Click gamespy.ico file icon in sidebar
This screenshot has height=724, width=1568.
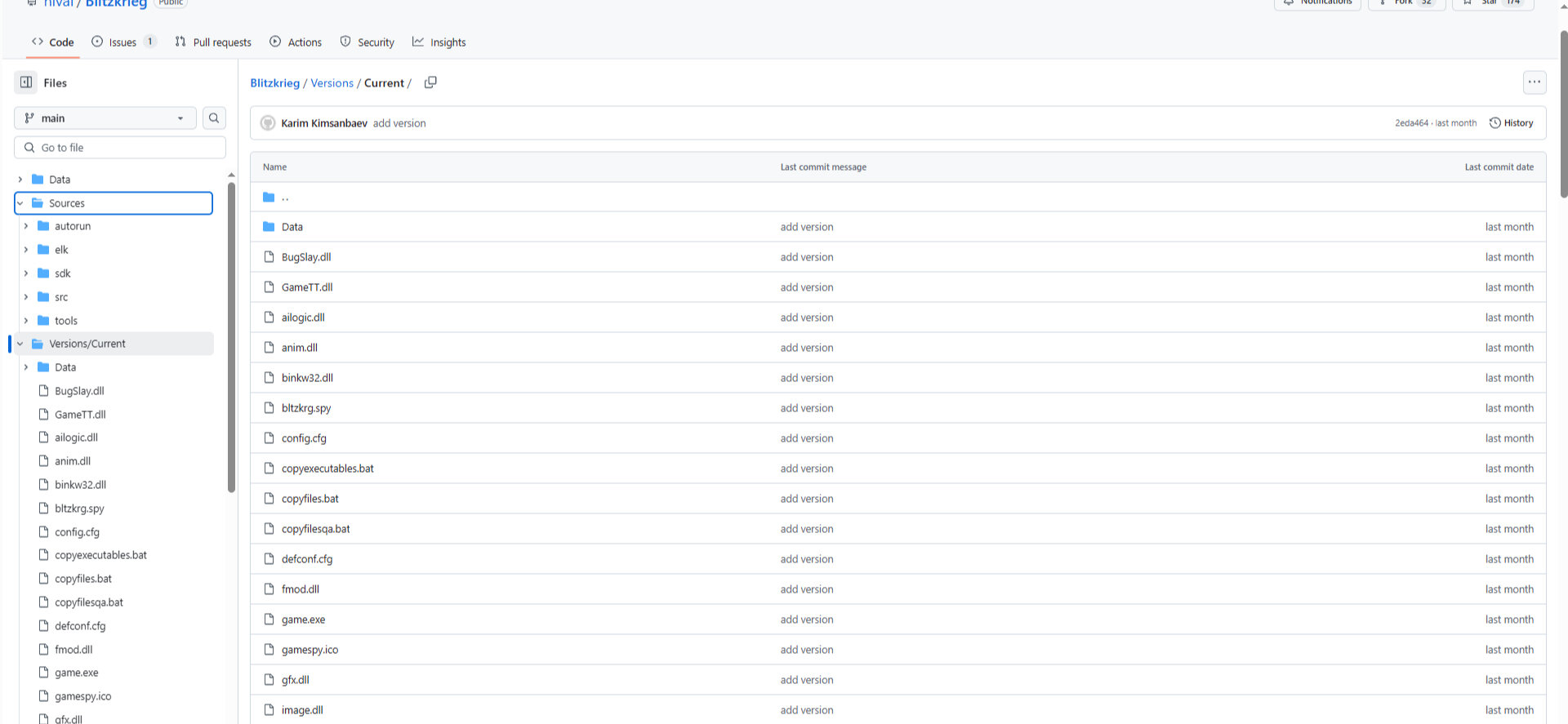pyautogui.click(x=44, y=696)
